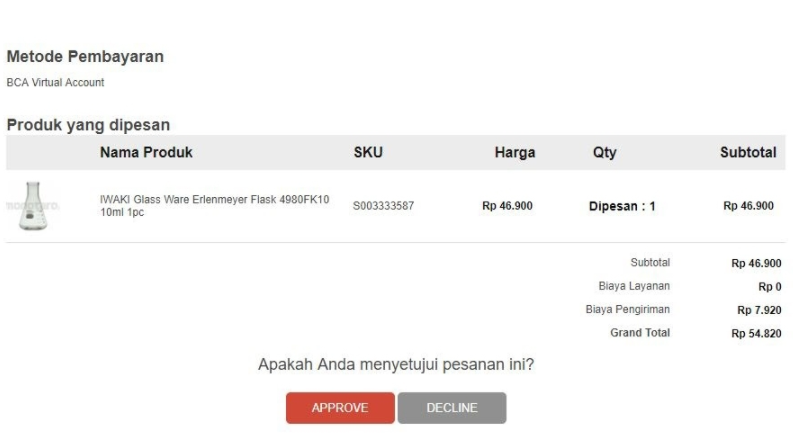The image size is (793, 437).
Task: Click the Apakah Anda menyetujui pesanan ini question
Action: (396, 364)
